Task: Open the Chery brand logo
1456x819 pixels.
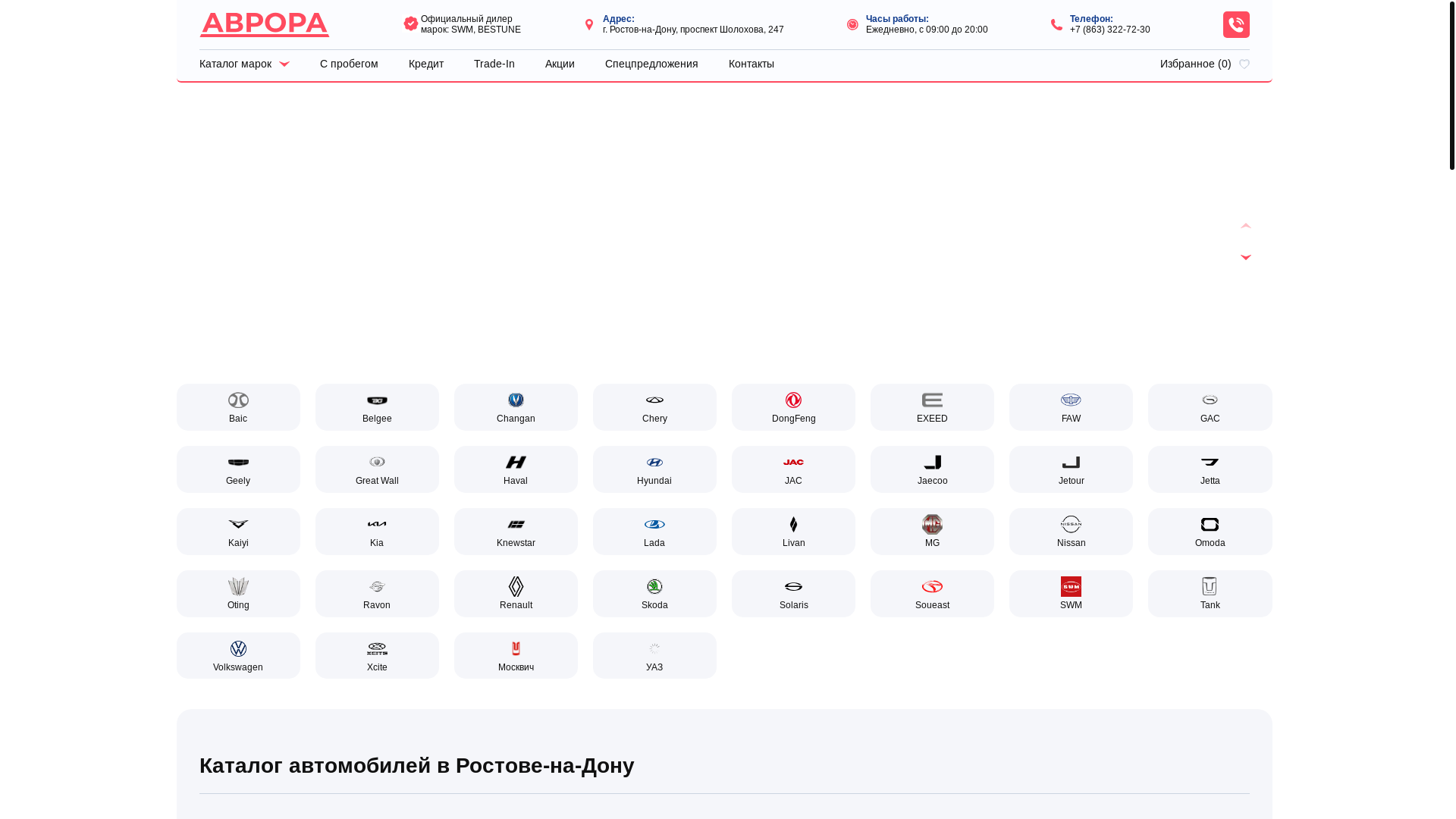Action: coord(654,400)
